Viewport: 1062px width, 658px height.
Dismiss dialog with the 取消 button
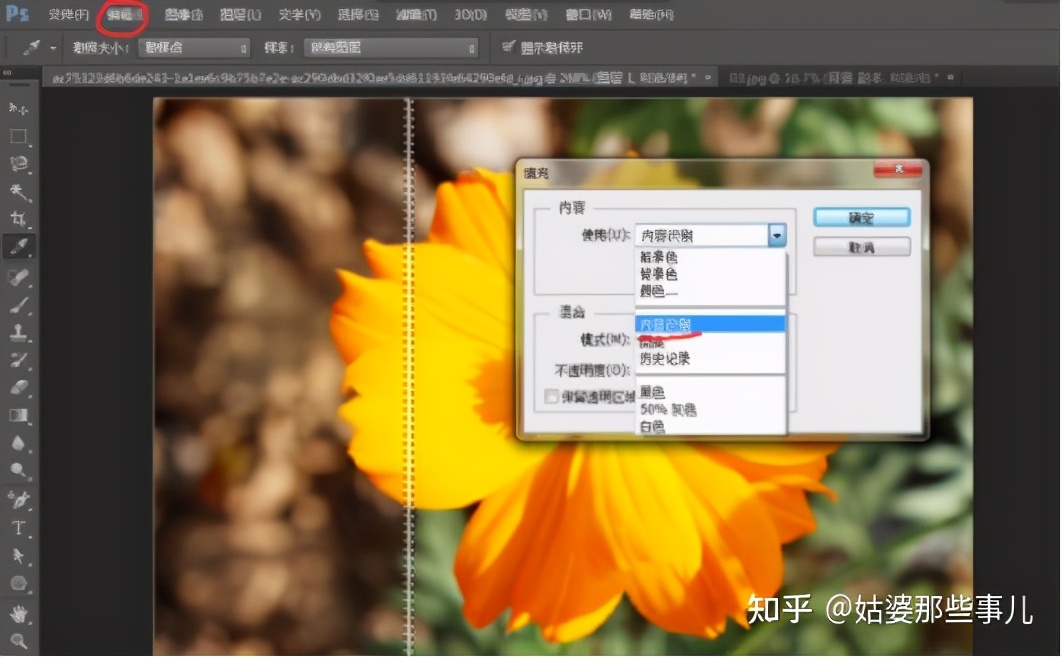pyautogui.click(x=862, y=246)
